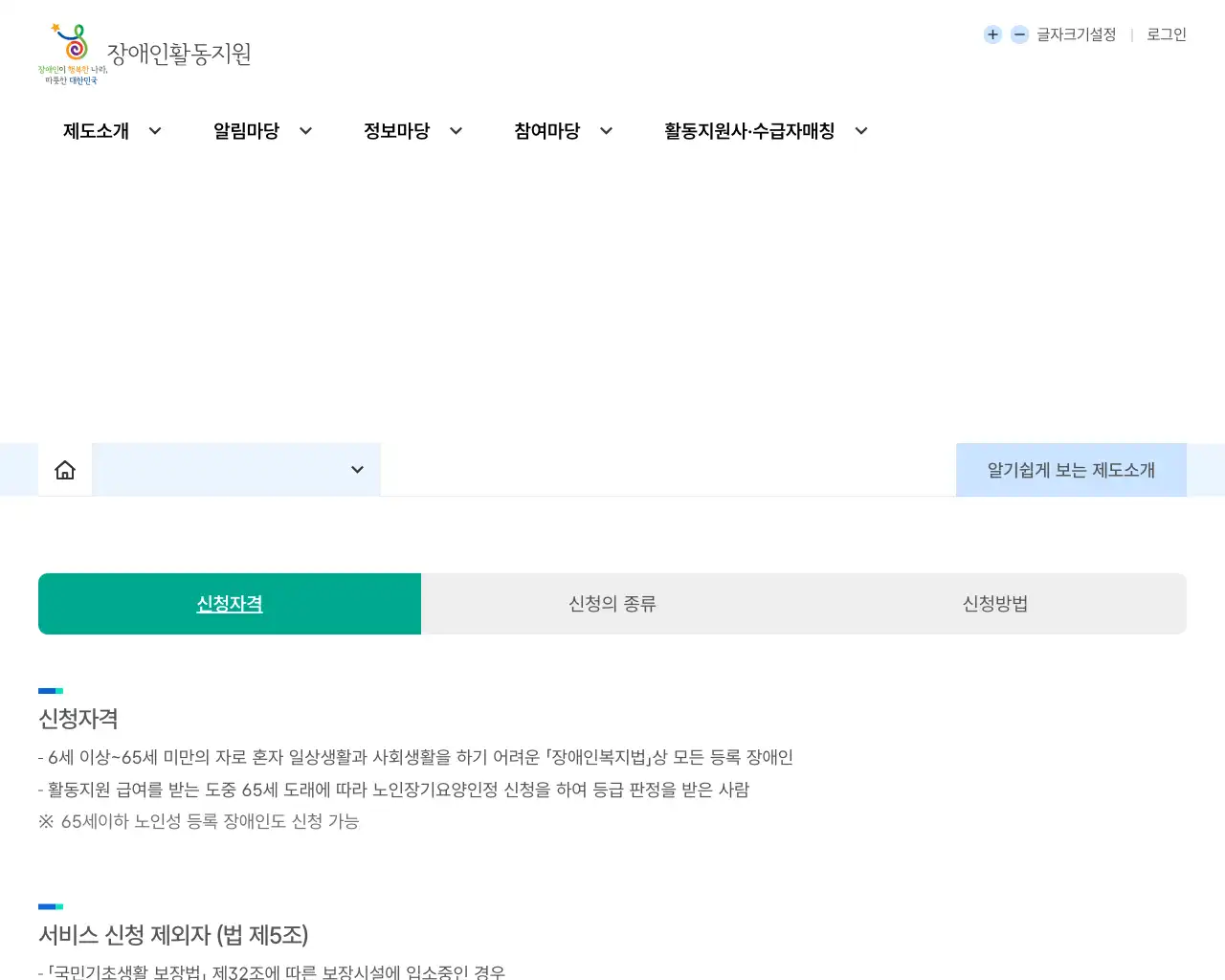Image resolution: width=1225 pixels, height=980 pixels.
Task: Click the 장애인활동지원 site logo
Action: coord(144,55)
